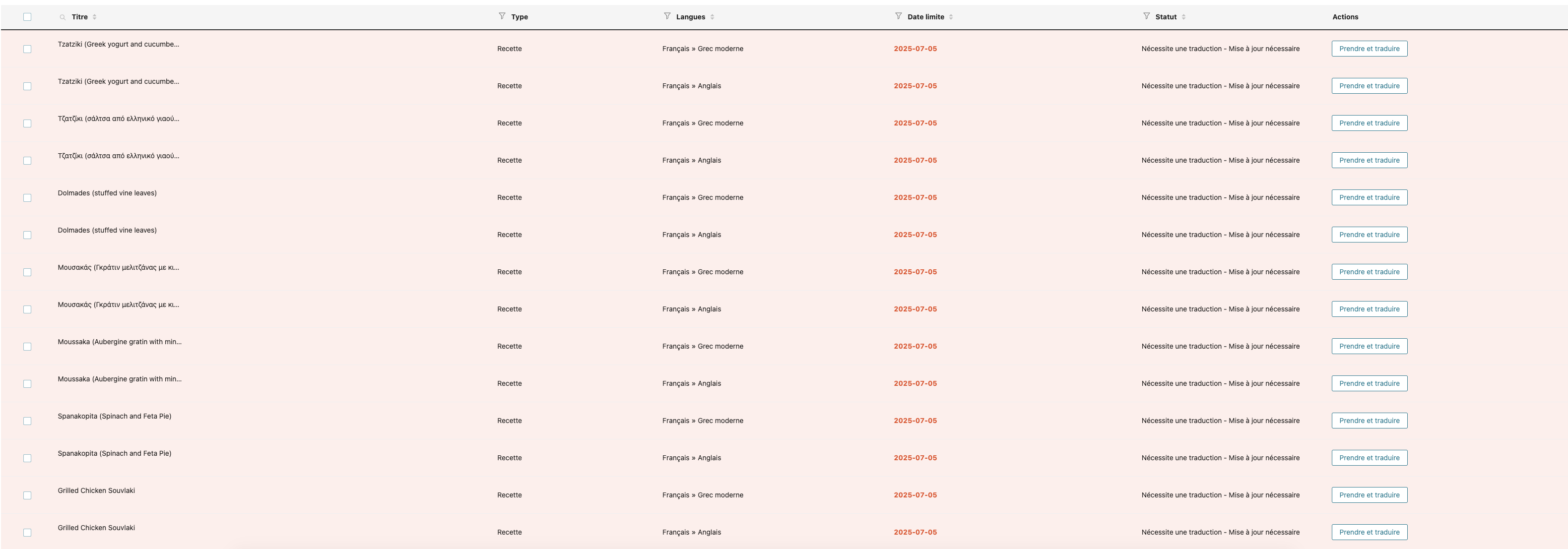Viewport: 1568px width, 549px height.
Task: Prendre et traduire on Μουσακάς Grec moderne row
Action: pyautogui.click(x=1369, y=271)
